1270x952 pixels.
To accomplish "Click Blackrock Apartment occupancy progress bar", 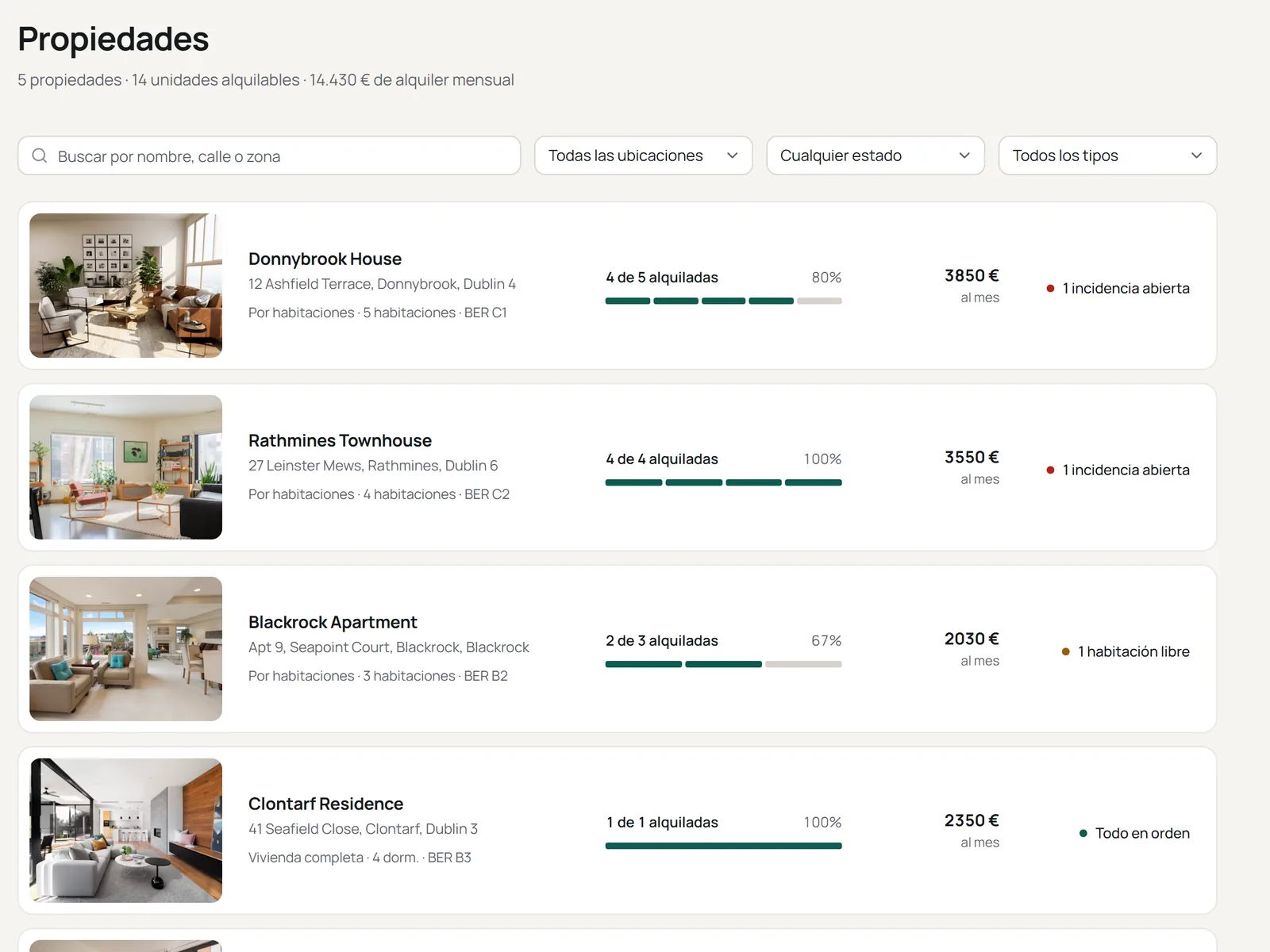I will click(723, 664).
